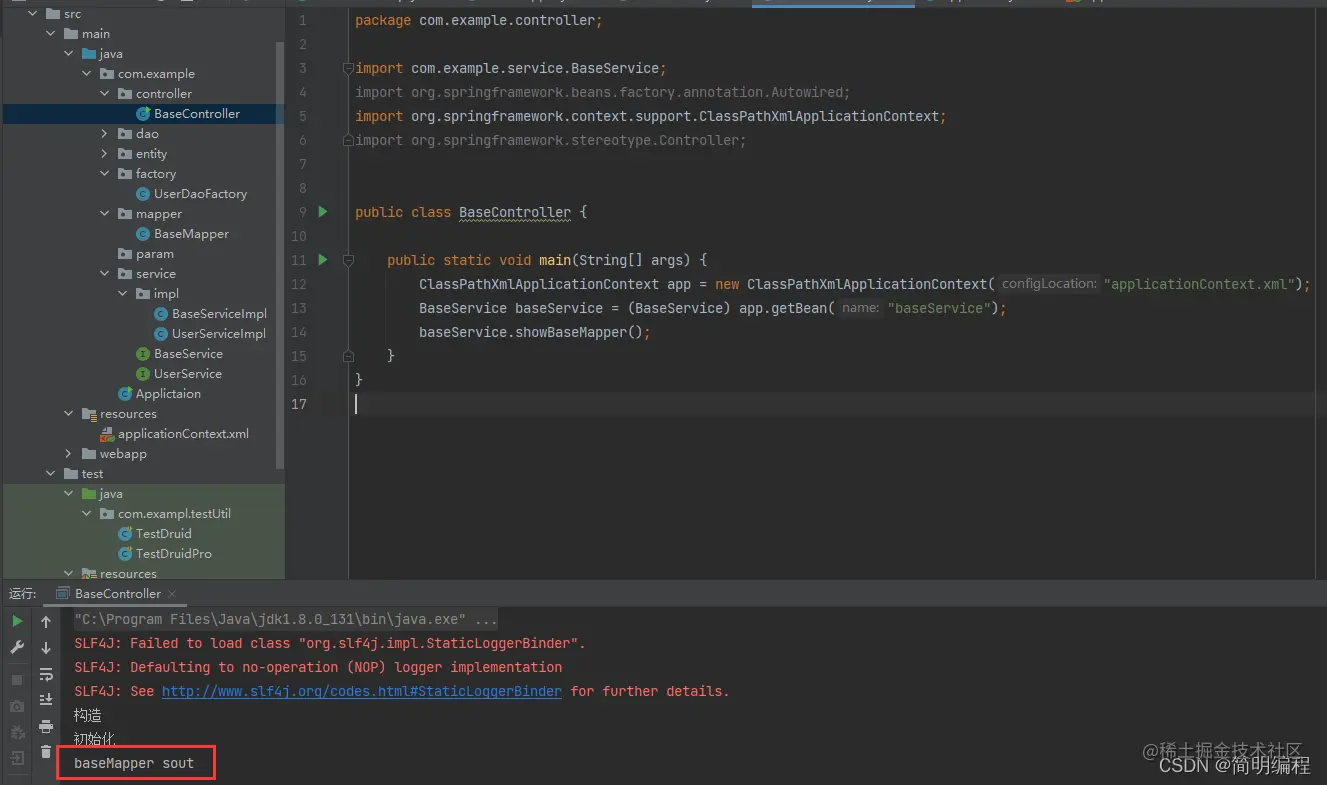Switch to BaseController run tab
The height and width of the screenshot is (785, 1327).
[118, 594]
